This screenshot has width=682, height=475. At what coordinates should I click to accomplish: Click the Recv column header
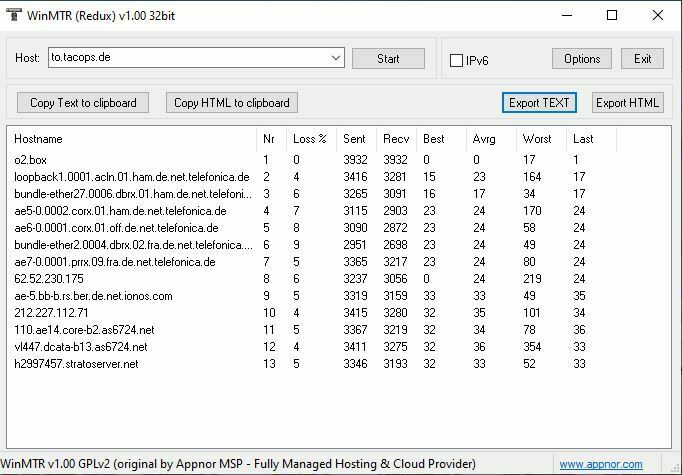[396, 139]
